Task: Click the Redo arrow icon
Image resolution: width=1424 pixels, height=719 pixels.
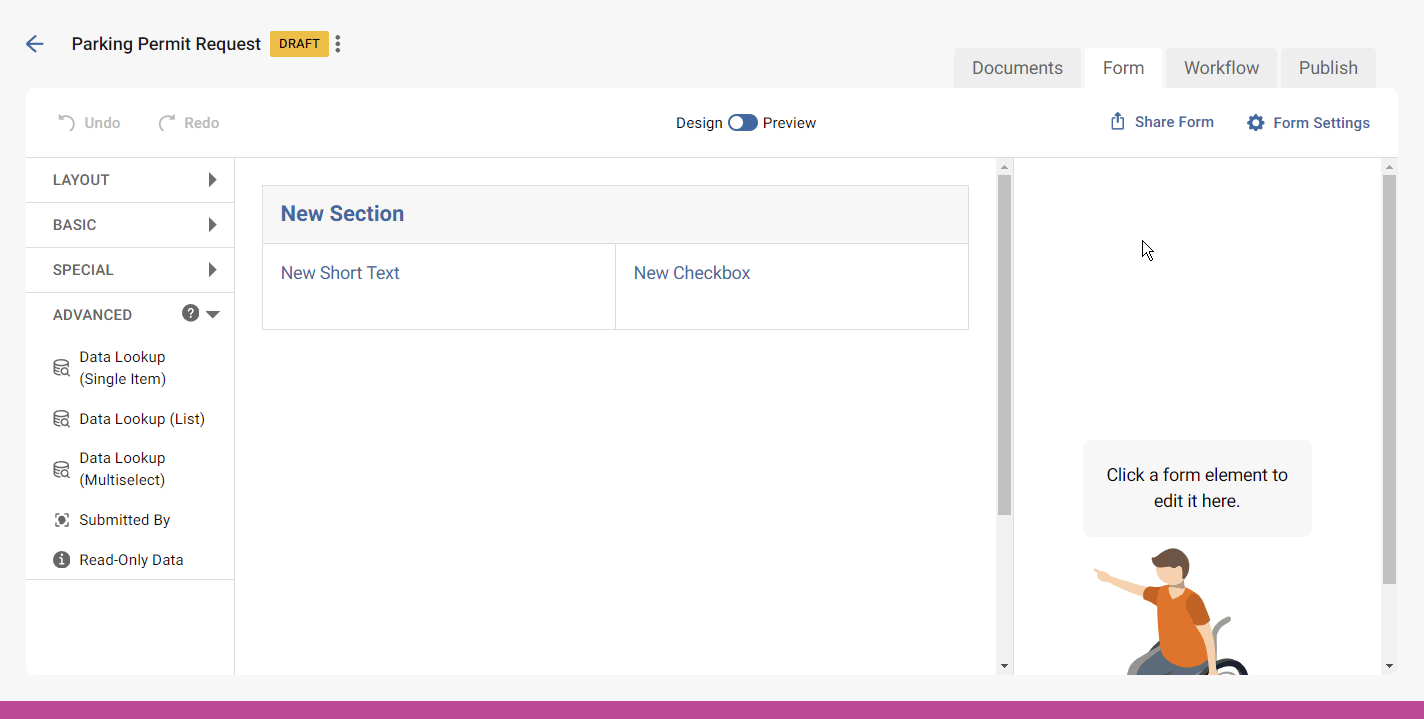Action: click(167, 123)
